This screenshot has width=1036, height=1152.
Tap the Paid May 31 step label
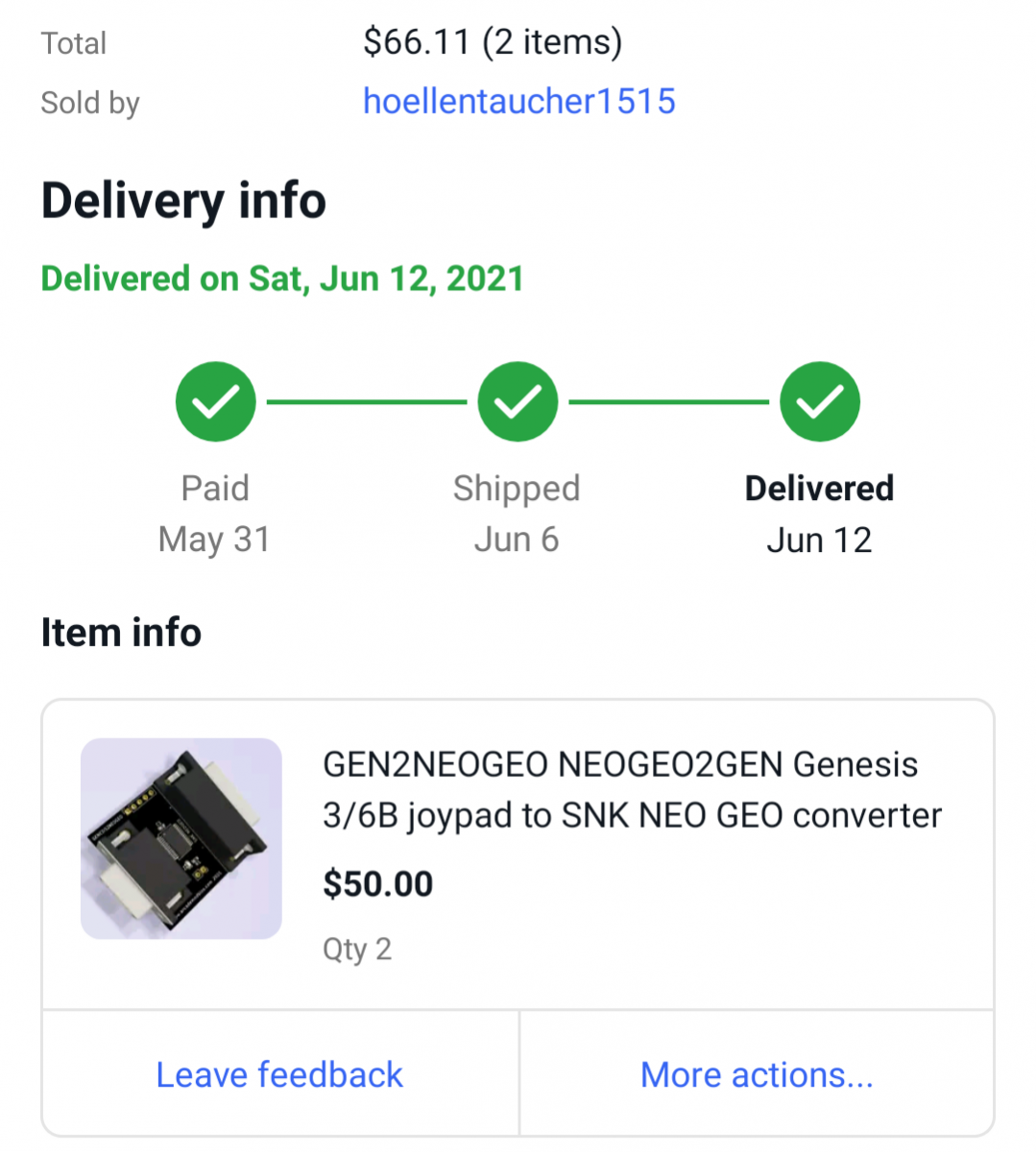point(214,514)
